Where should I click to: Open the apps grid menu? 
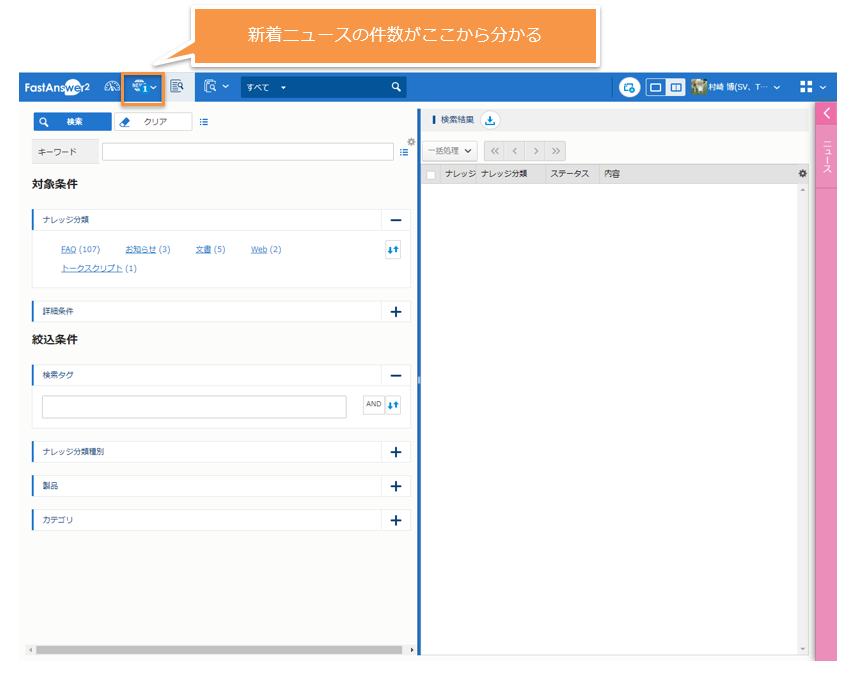pos(806,87)
